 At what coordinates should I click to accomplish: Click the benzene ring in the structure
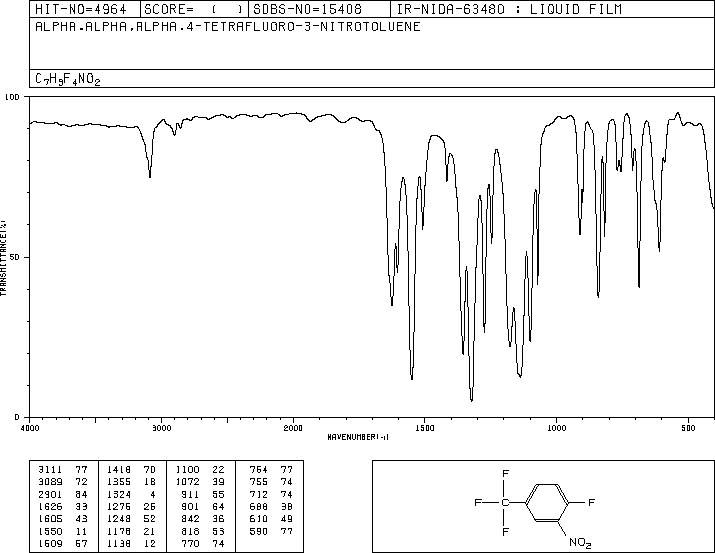(x=547, y=502)
